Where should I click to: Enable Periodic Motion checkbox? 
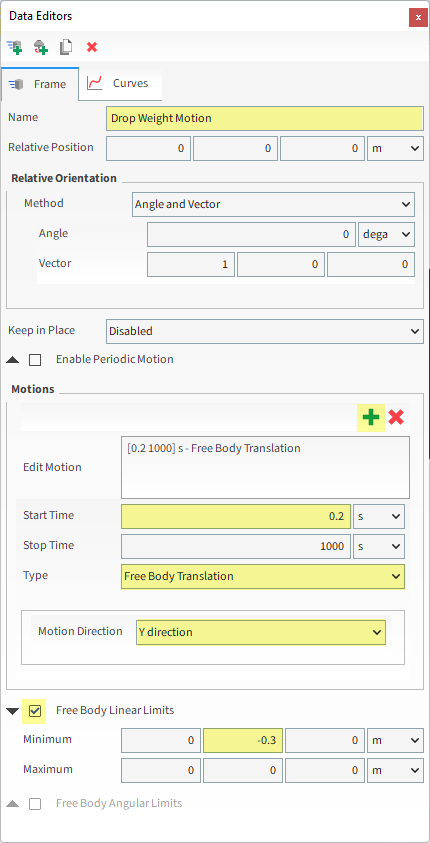(x=35, y=360)
